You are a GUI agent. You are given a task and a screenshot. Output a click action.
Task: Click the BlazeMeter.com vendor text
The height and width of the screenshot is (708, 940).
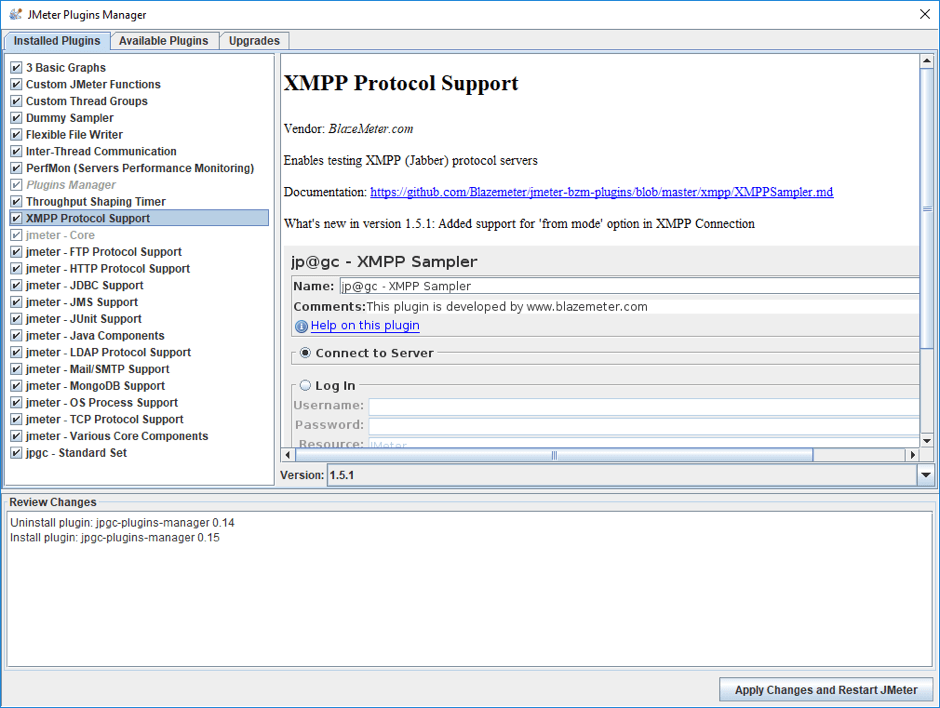370,129
